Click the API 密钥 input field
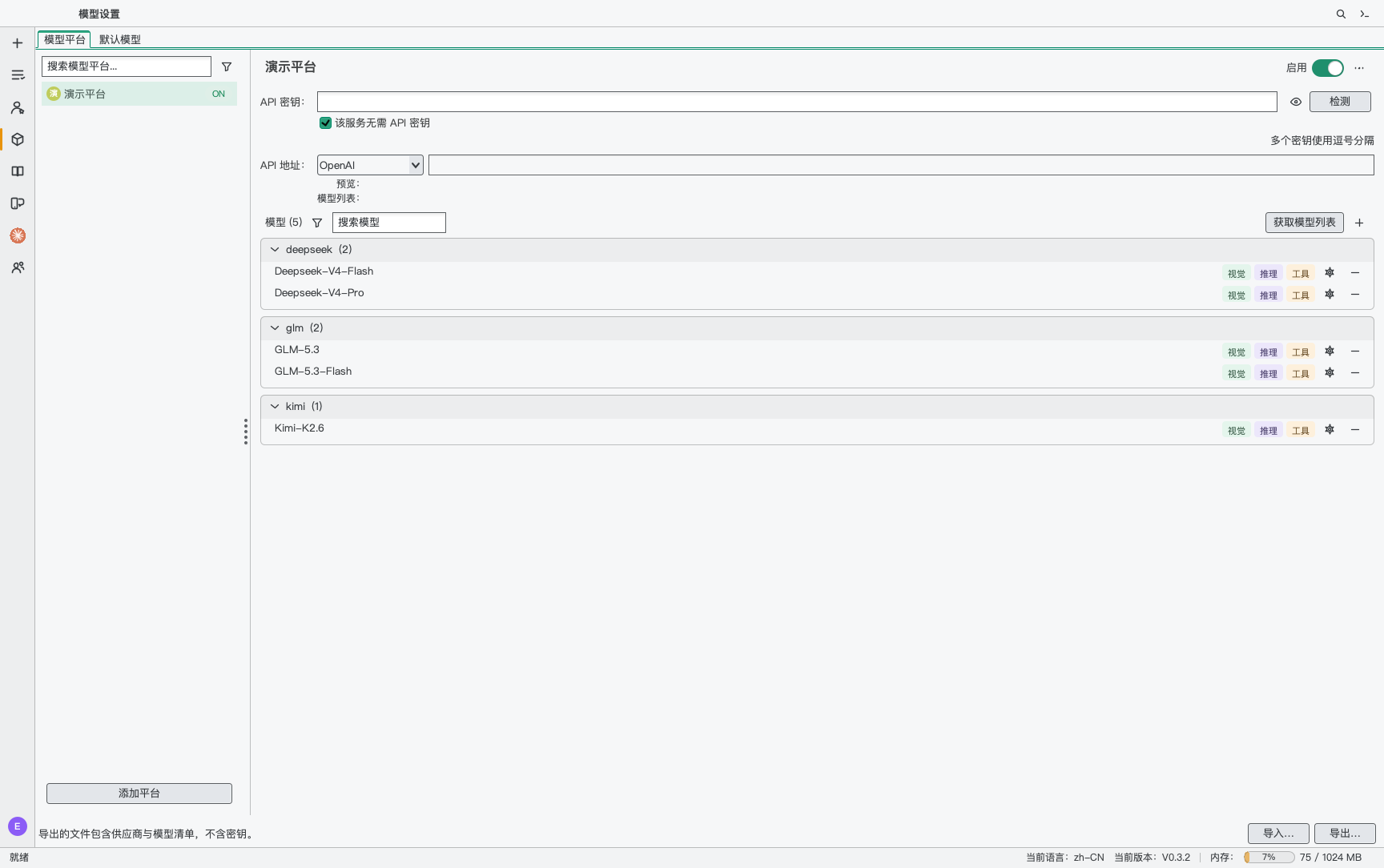 pyautogui.click(x=797, y=102)
